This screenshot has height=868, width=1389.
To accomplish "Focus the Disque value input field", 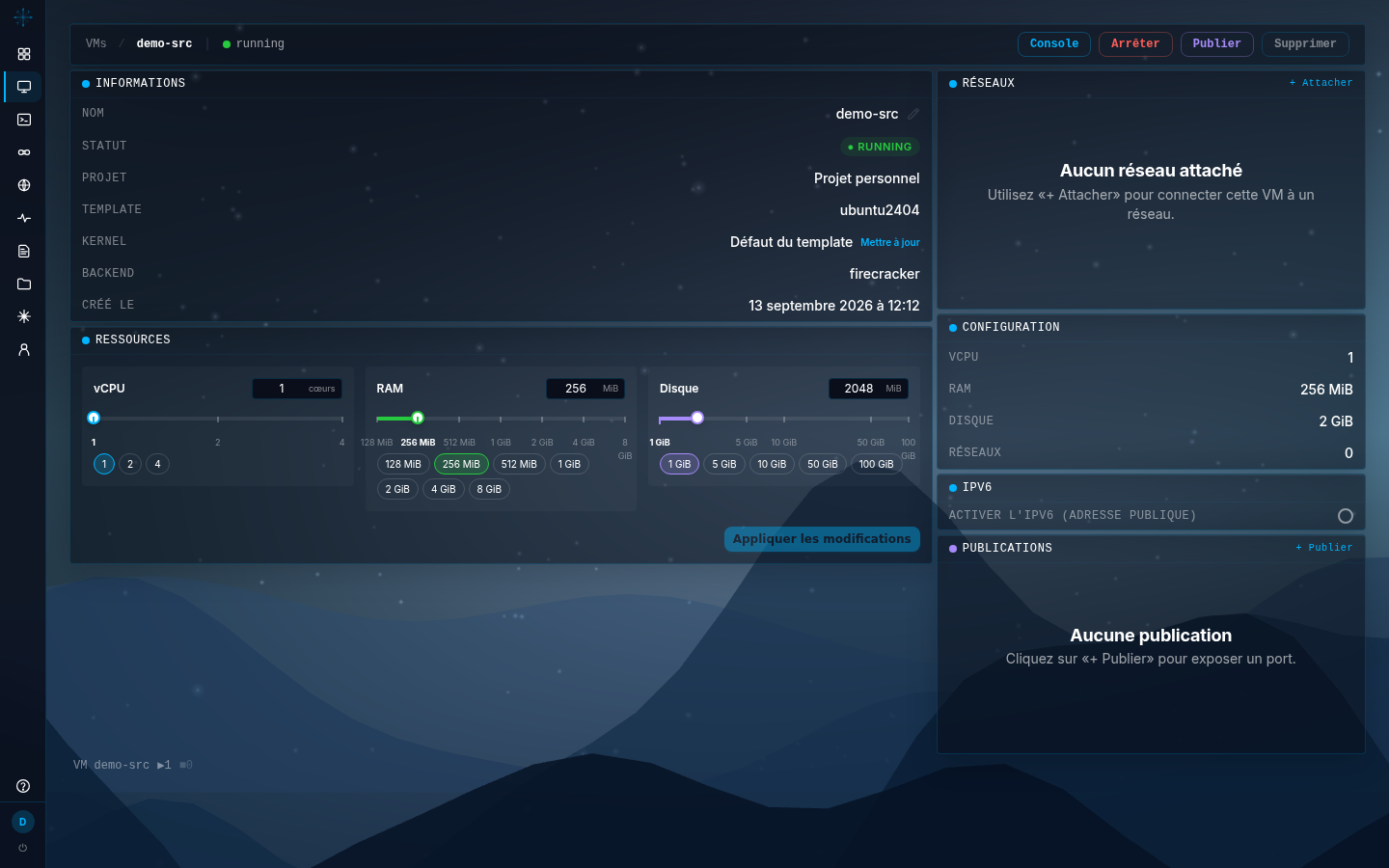I will coord(868,389).
